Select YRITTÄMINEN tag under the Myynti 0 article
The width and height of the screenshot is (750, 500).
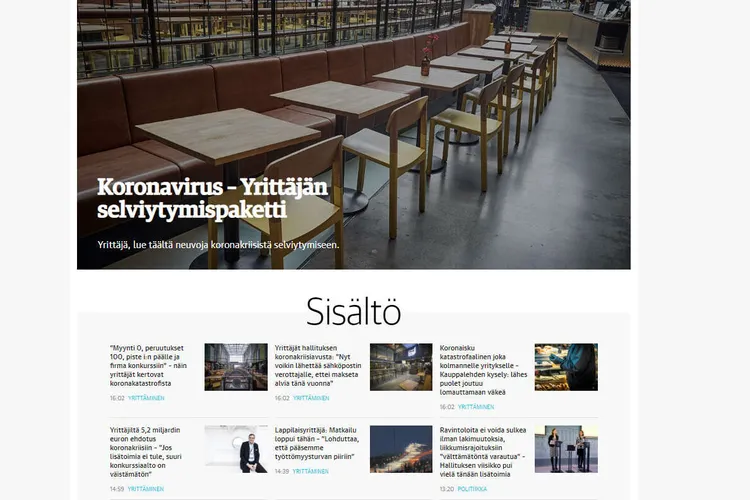click(146, 398)
